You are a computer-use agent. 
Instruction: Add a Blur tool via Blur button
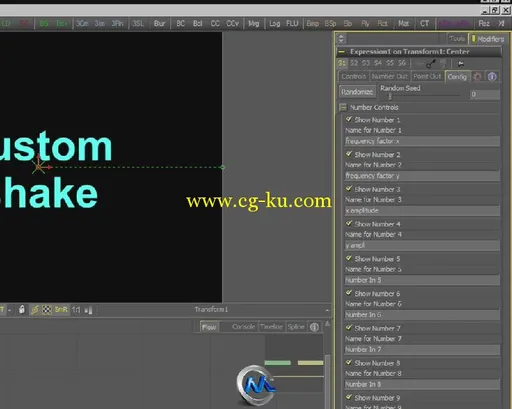[159, 24]
